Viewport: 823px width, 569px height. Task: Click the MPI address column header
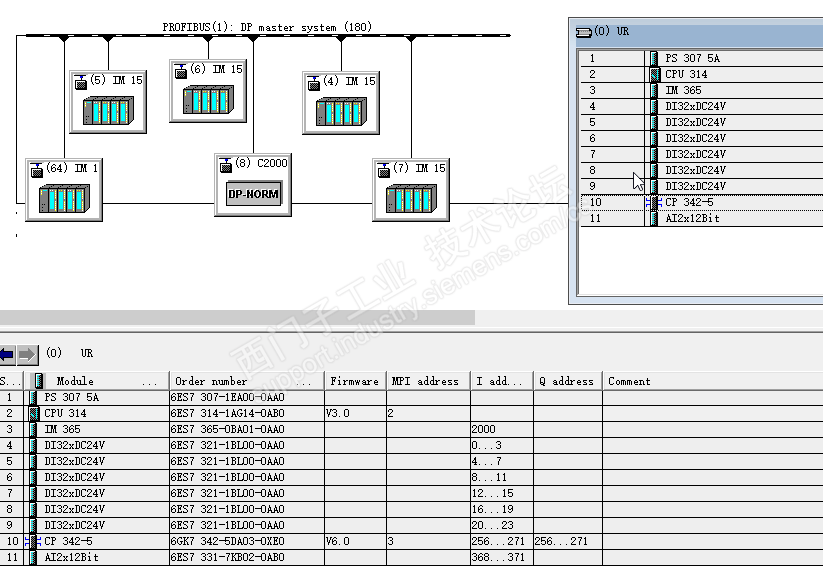click(x=428, y=381)
